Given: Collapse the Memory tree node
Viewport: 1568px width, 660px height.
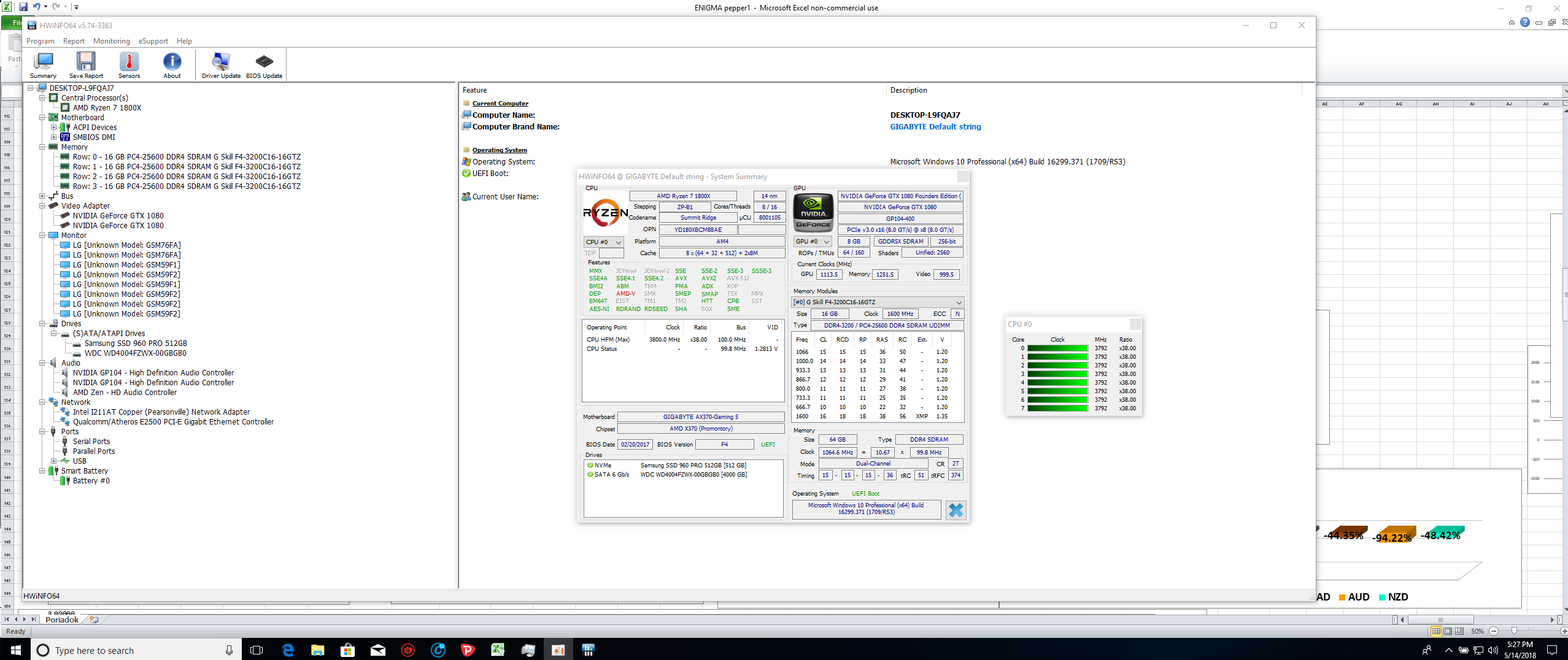Looking at the screenshot, I should [x=42, y=147].
